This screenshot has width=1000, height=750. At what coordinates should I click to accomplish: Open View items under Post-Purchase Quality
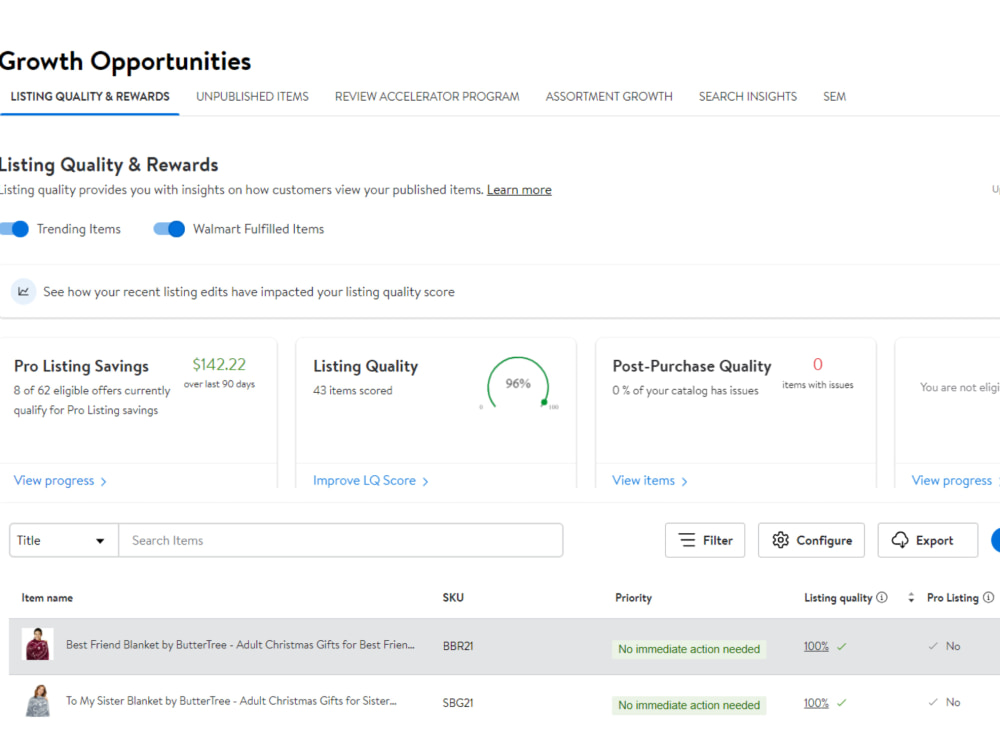coord(650,481)
